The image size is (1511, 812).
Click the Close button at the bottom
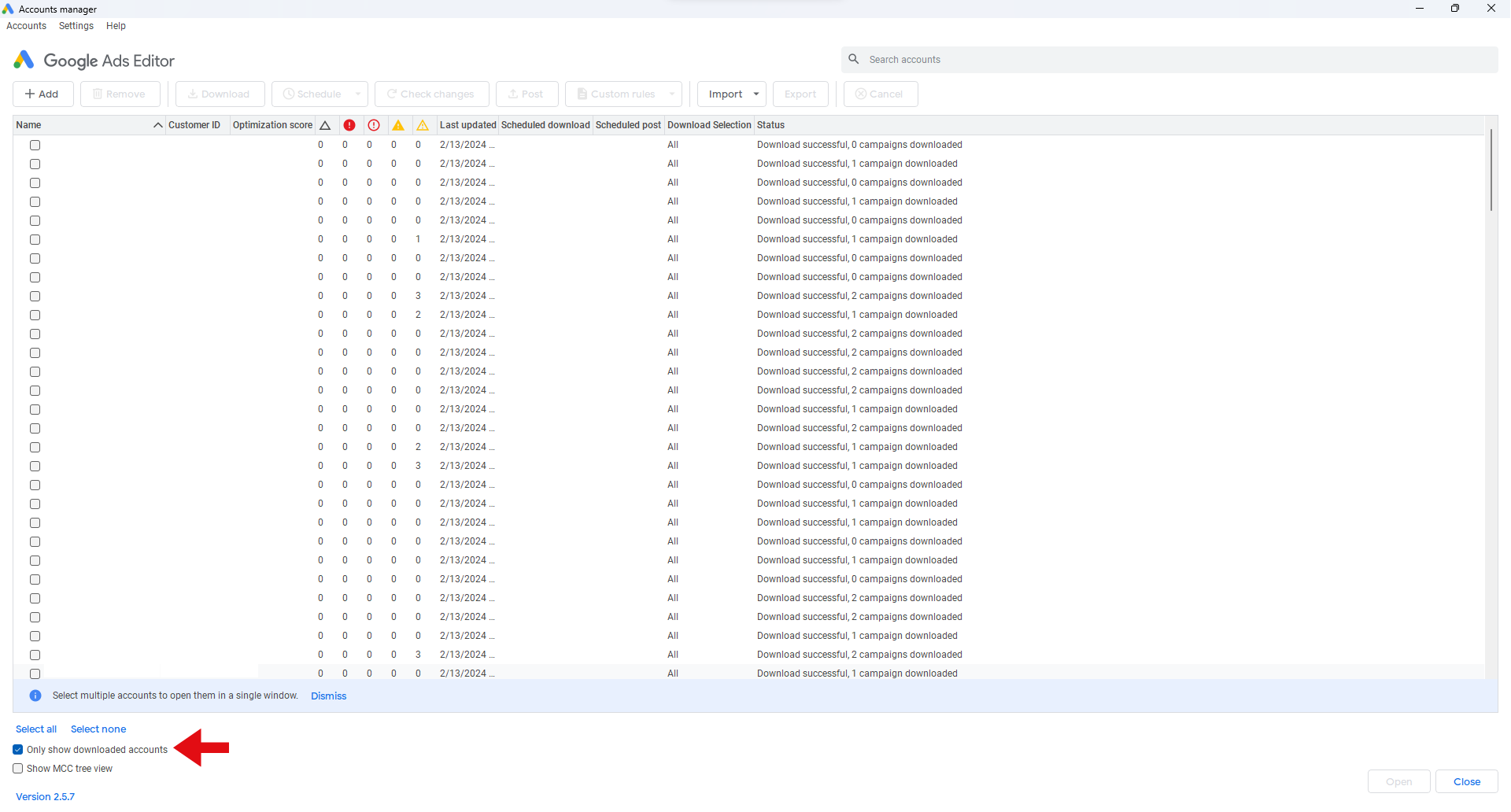tap(1467, 781)
